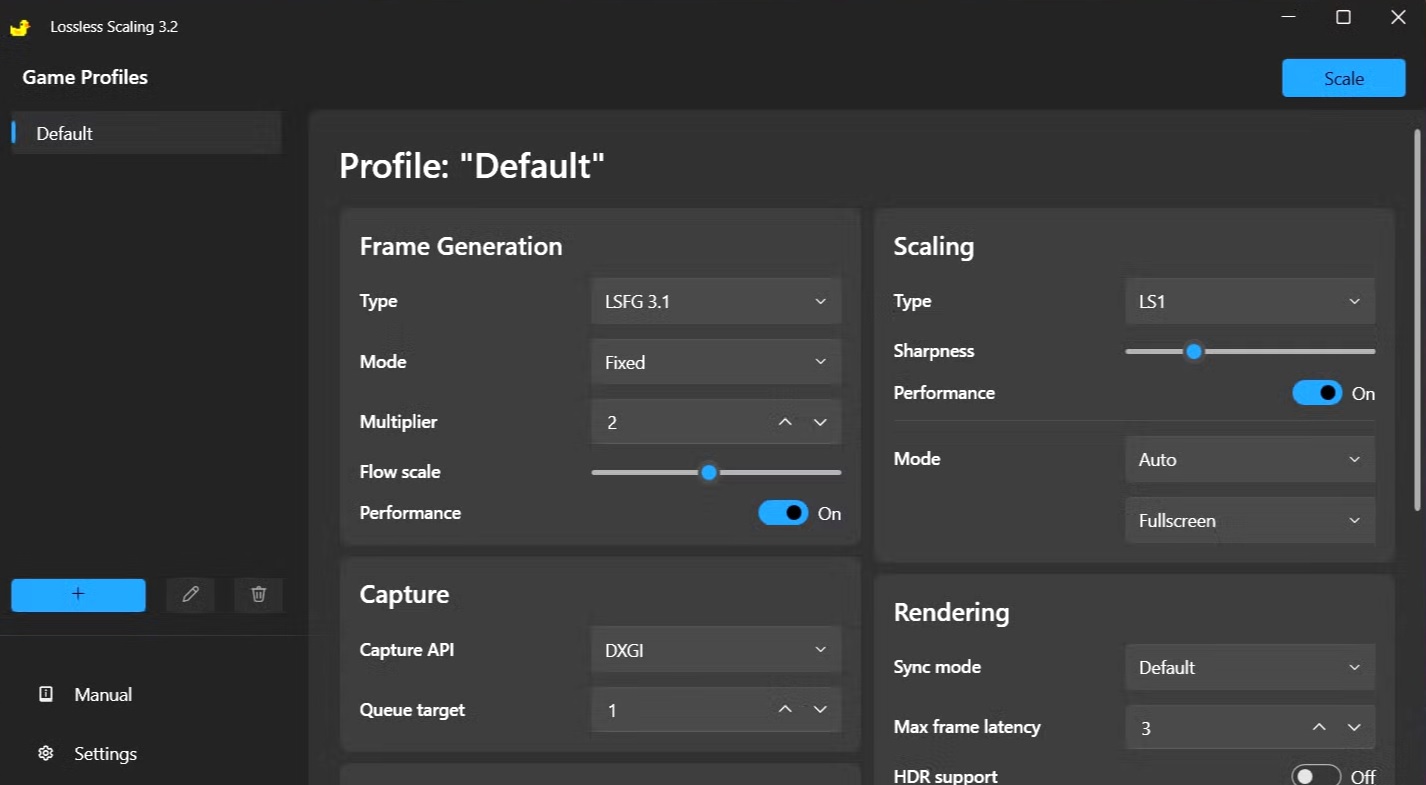The image size is (1426, 785).
Task: Decrease Queue target with down arrow
Action: pos(820,710)
